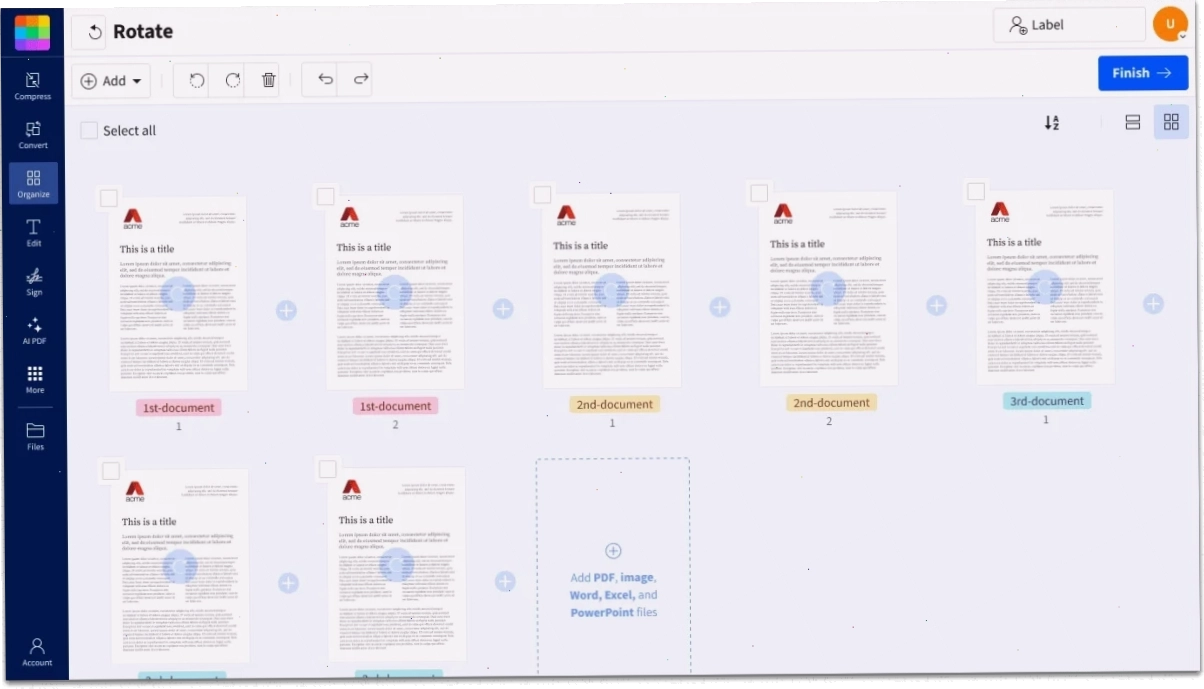
Task: Open the AI PDF tool in sidebar
Action: tap(35, 331)
